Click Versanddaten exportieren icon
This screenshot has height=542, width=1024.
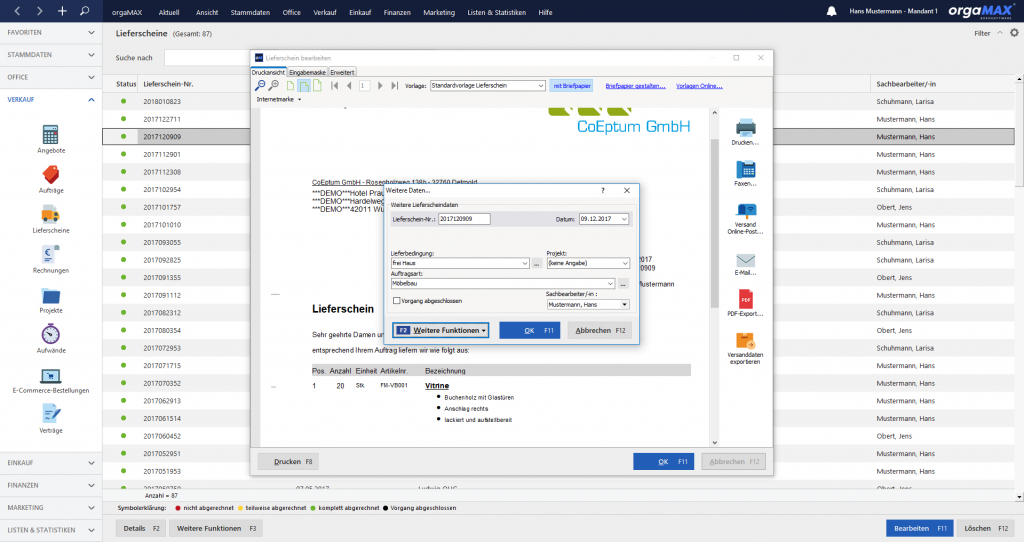point(745,341)
